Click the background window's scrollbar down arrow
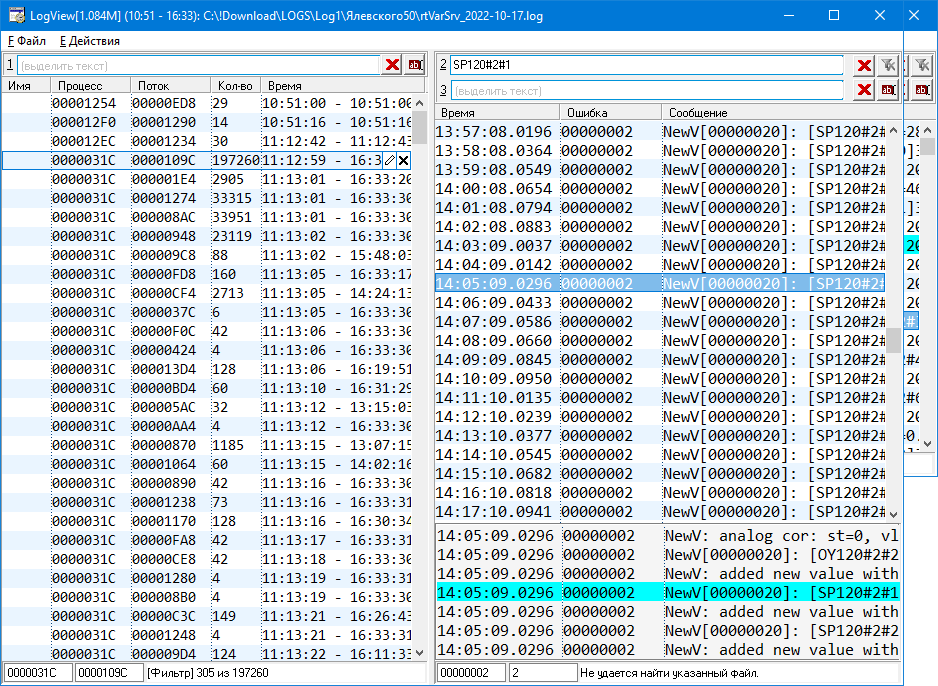 coord(927,443)
